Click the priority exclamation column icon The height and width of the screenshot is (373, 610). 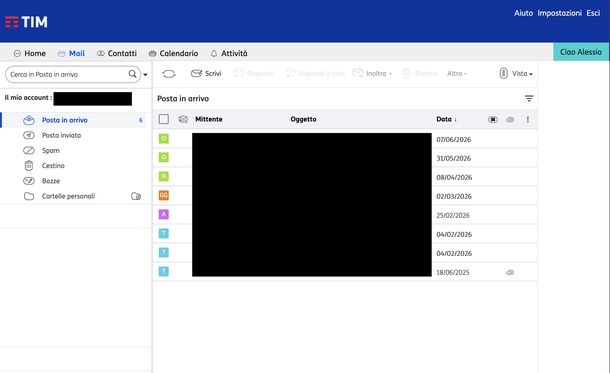point(528,119)
